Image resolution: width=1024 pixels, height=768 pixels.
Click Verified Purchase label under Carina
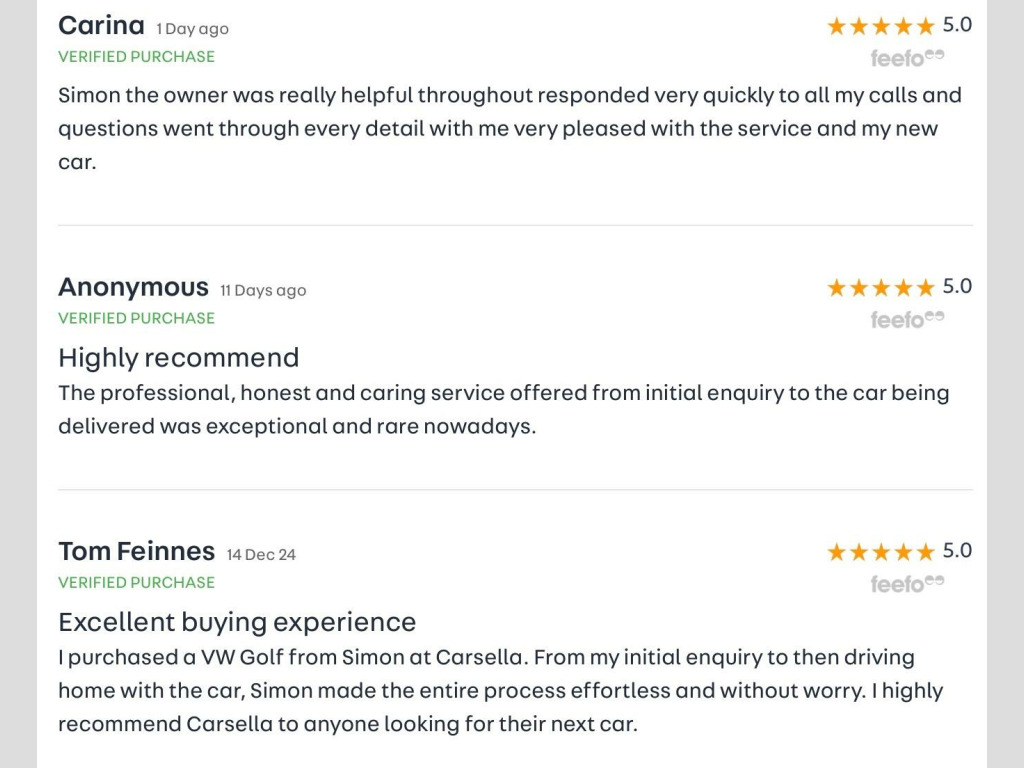coord(136,57)
